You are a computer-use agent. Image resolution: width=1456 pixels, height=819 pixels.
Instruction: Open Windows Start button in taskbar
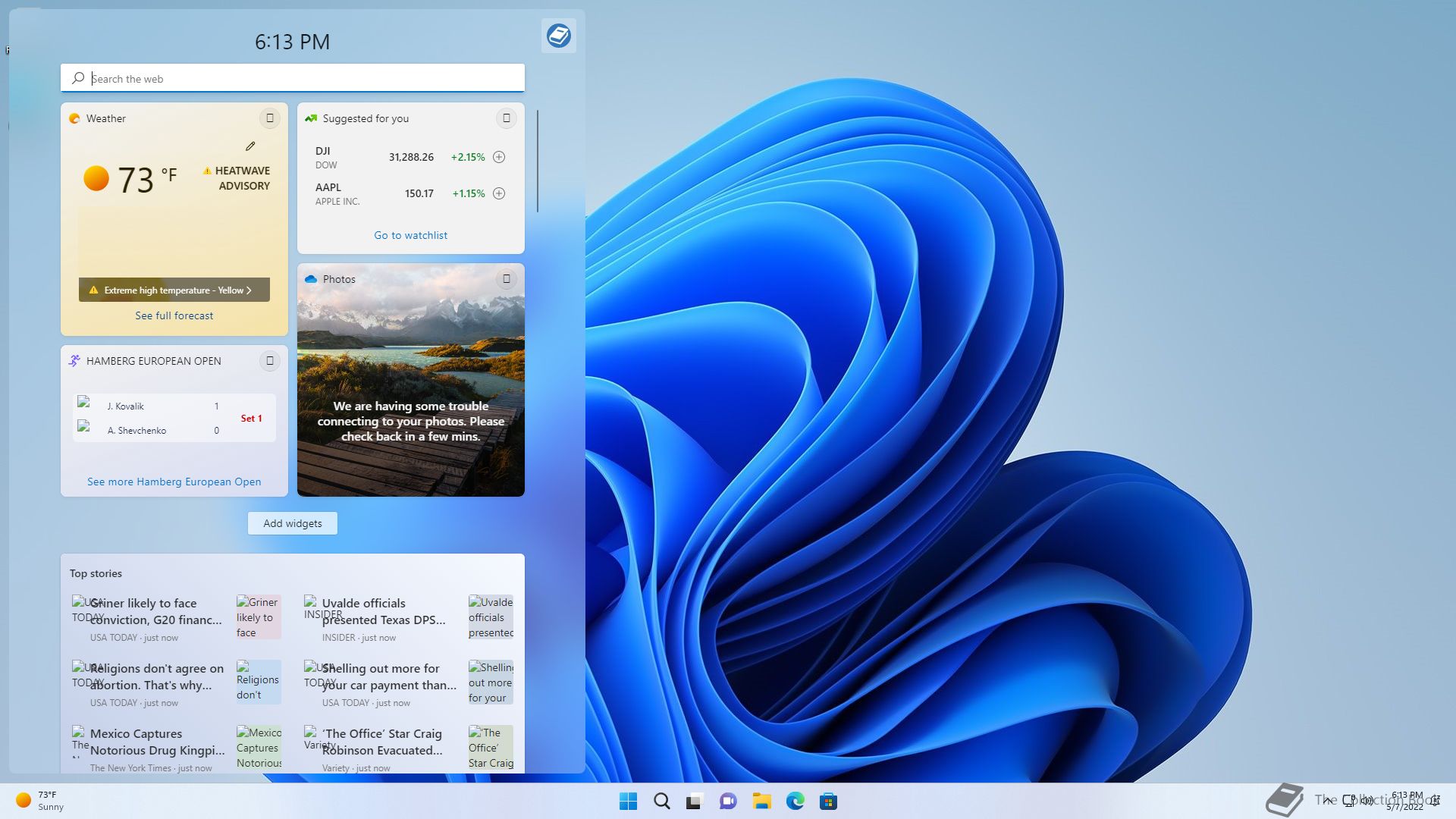coord(628,801)
